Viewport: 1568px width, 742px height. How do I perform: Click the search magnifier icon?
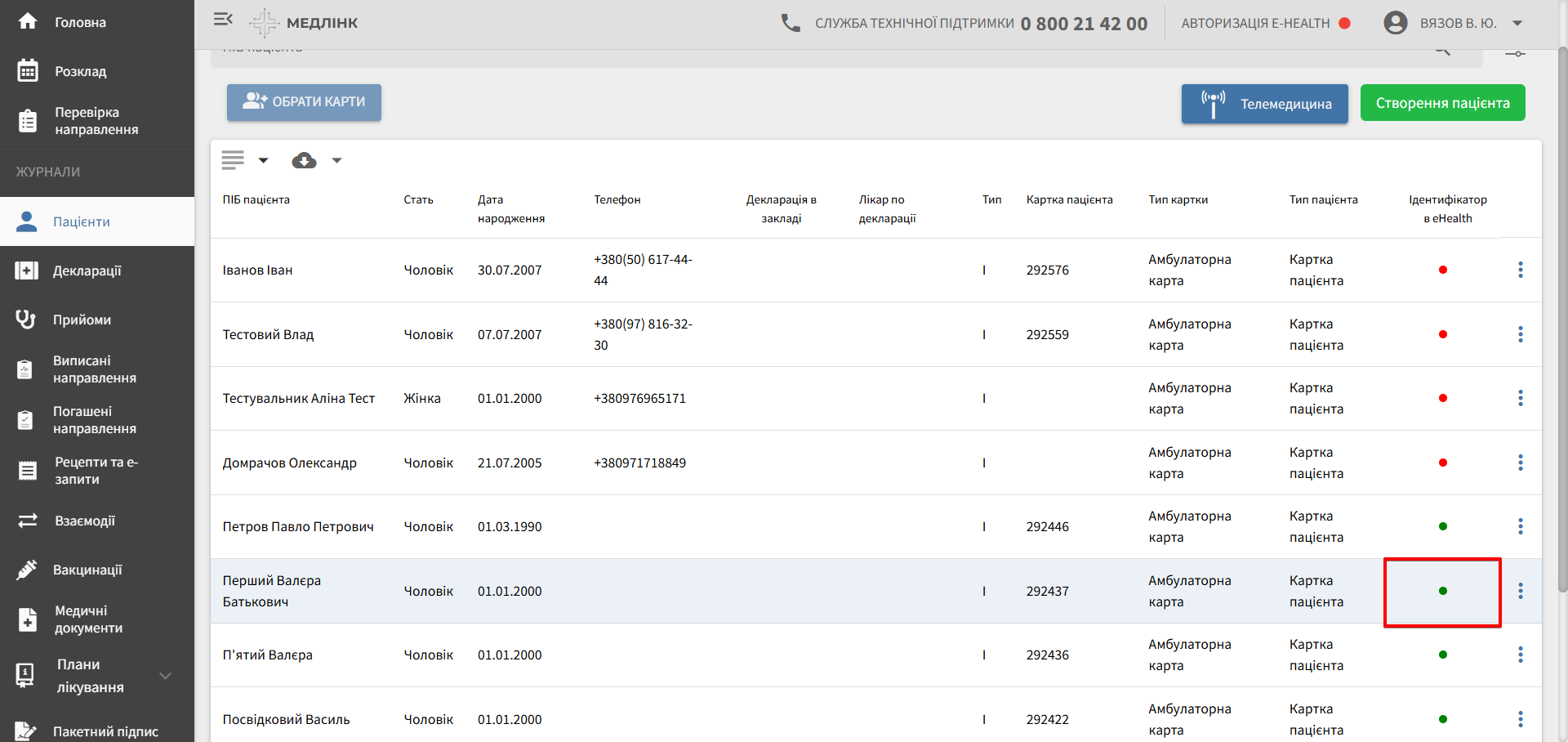[1442, 51]
